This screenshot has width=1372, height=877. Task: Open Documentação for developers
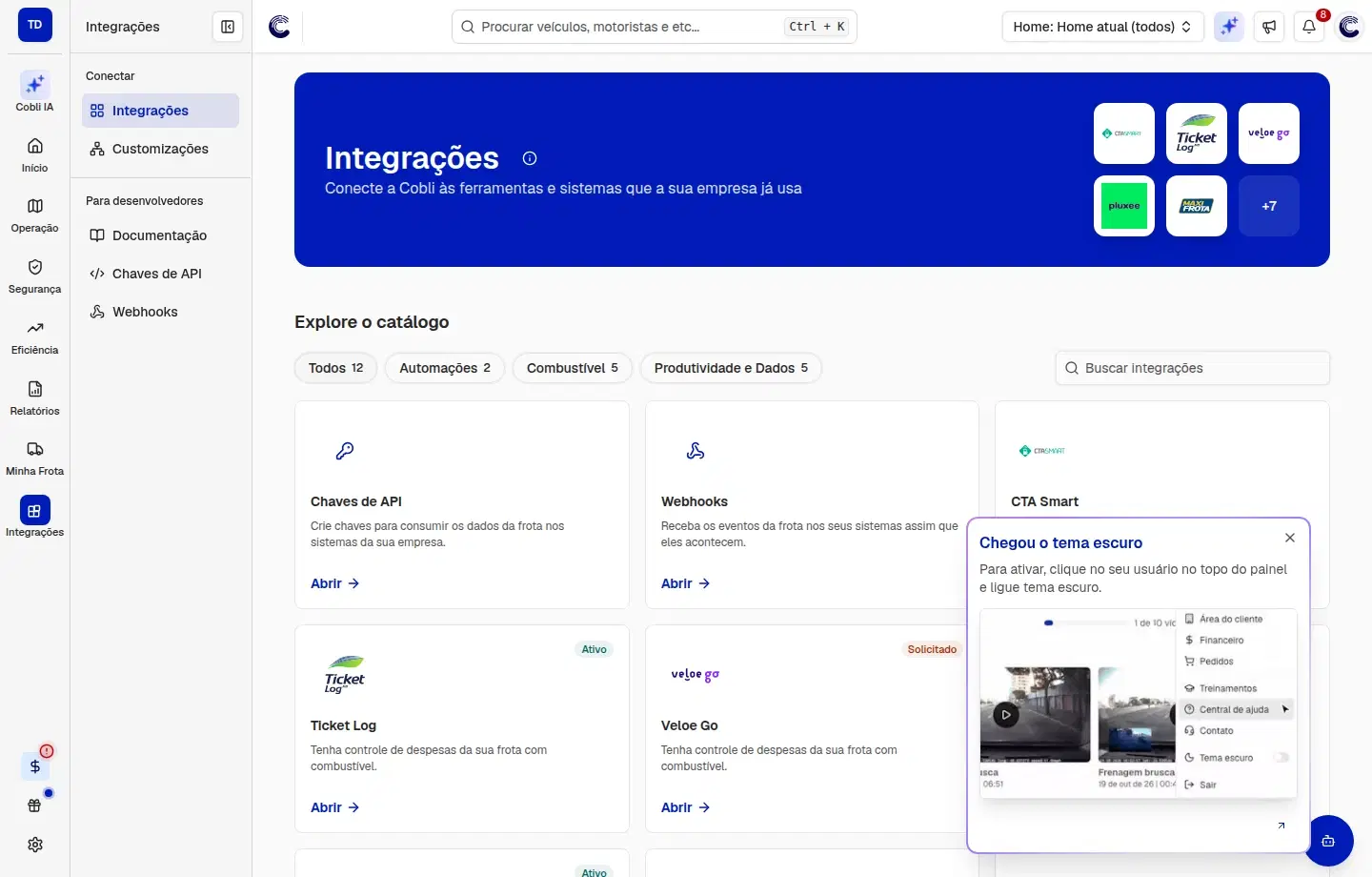(160, 235)
